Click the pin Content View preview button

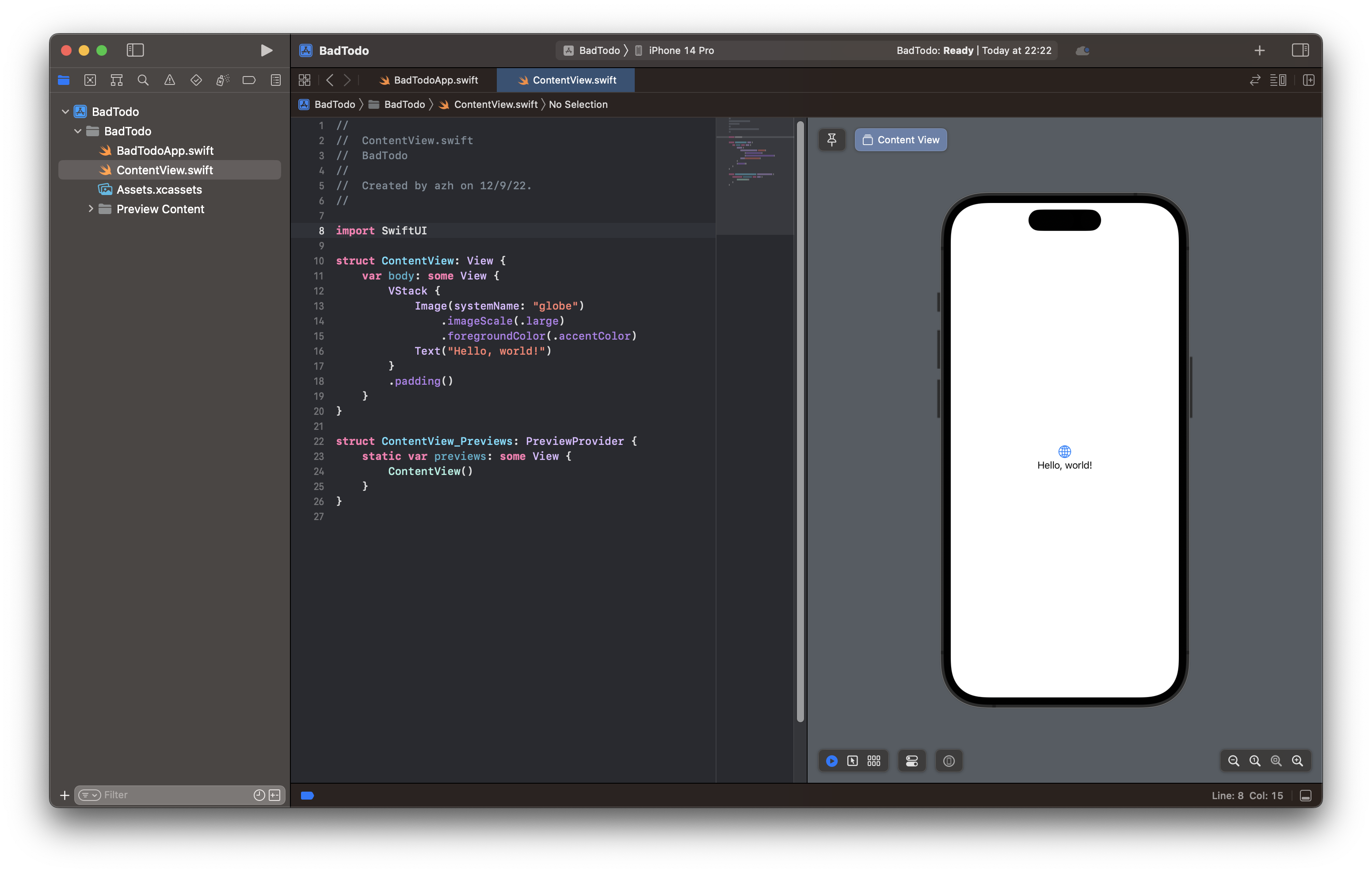coord(831,139)
